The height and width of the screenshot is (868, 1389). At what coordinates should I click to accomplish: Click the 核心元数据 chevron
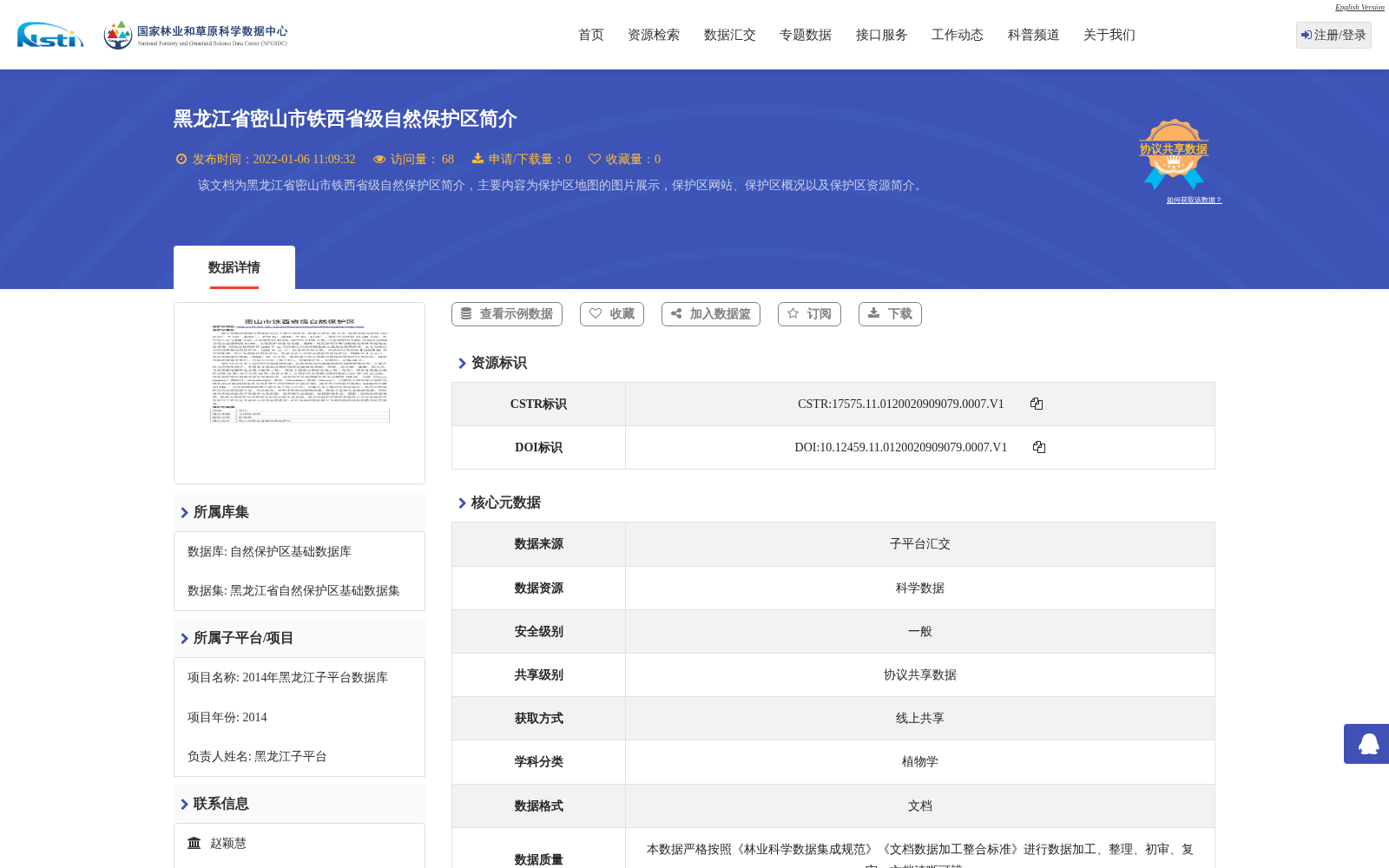(462, 503)
